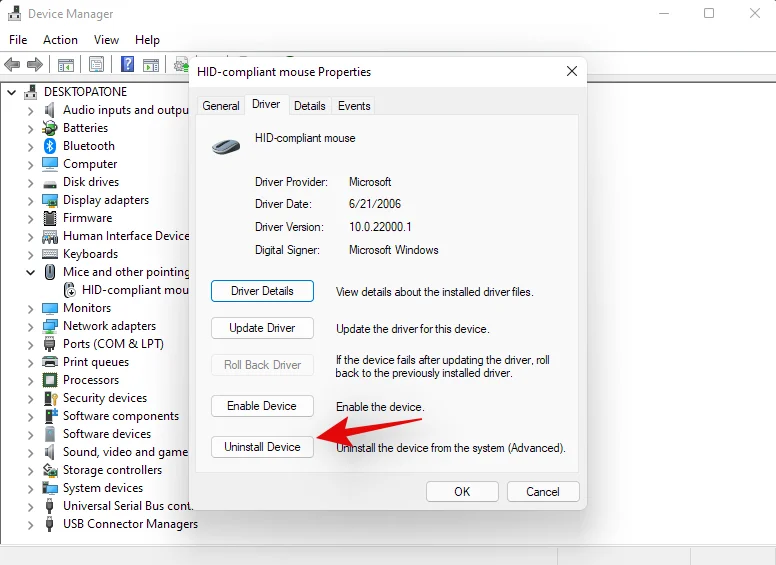This screenshot has width=776, height=565.
Task: Expand the Software devices category
Action: (x=30, y=435)
